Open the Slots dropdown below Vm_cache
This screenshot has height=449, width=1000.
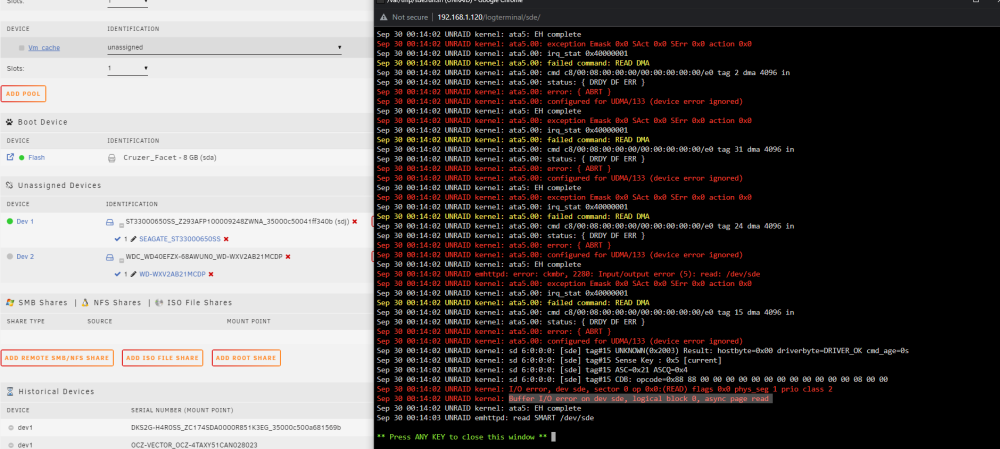click(x=128, y=68)
